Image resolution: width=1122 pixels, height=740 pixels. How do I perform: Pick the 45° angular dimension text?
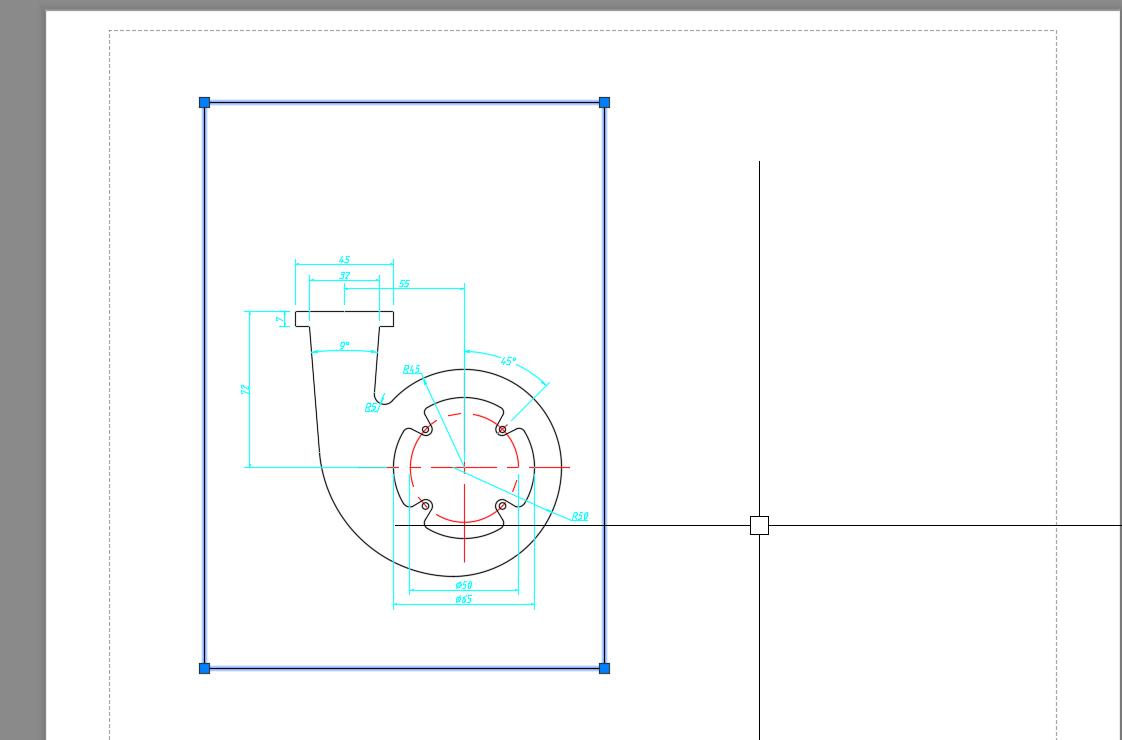508,361
